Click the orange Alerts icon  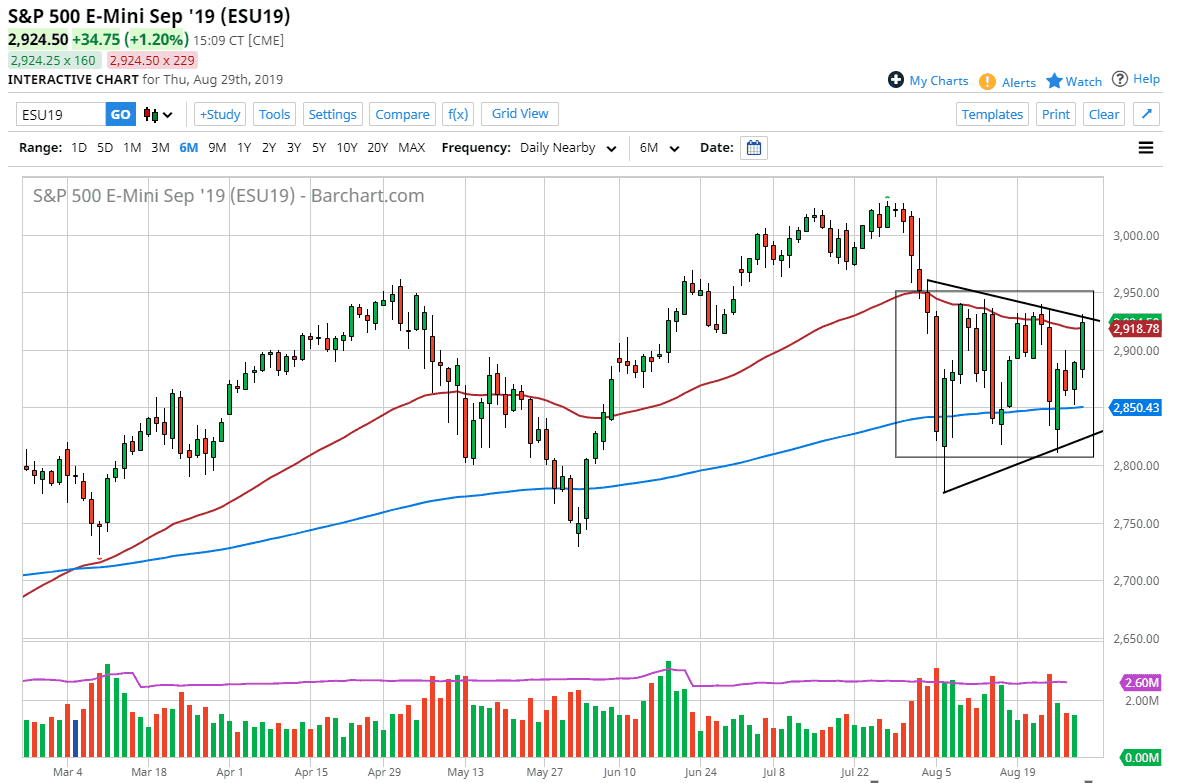988,81
